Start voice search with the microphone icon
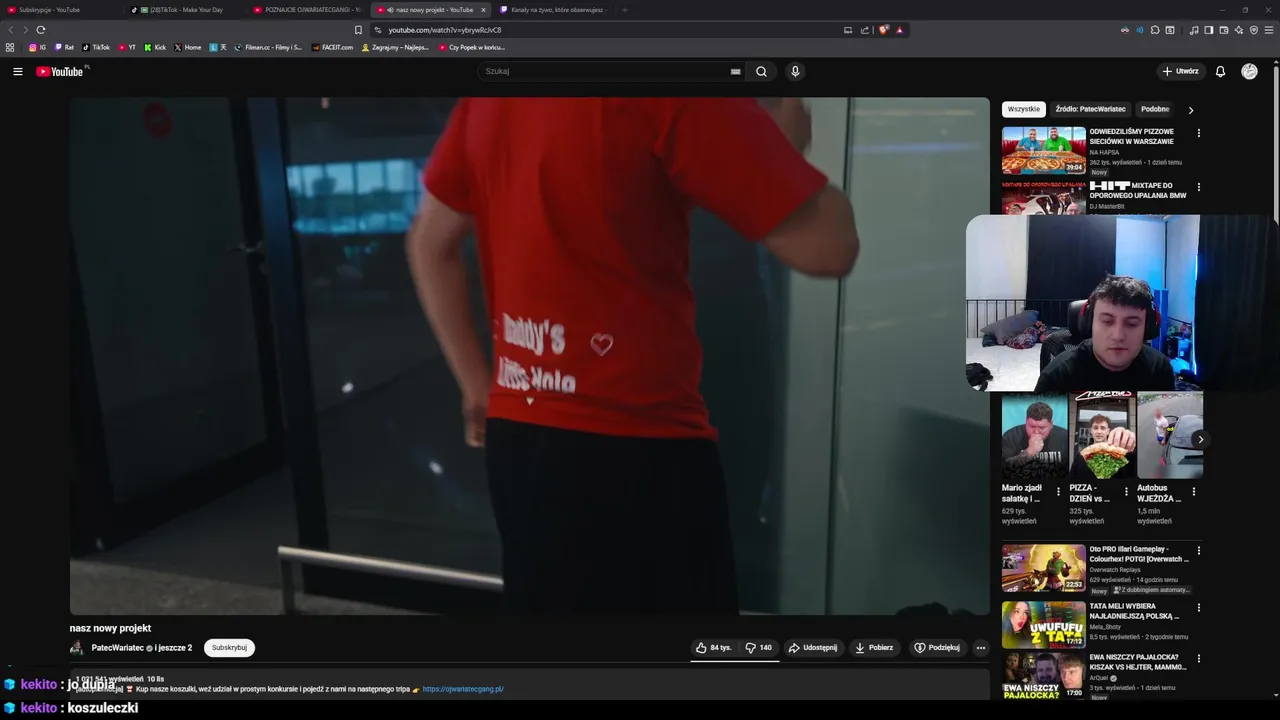 pyautogui.click(x=795, y=72)
